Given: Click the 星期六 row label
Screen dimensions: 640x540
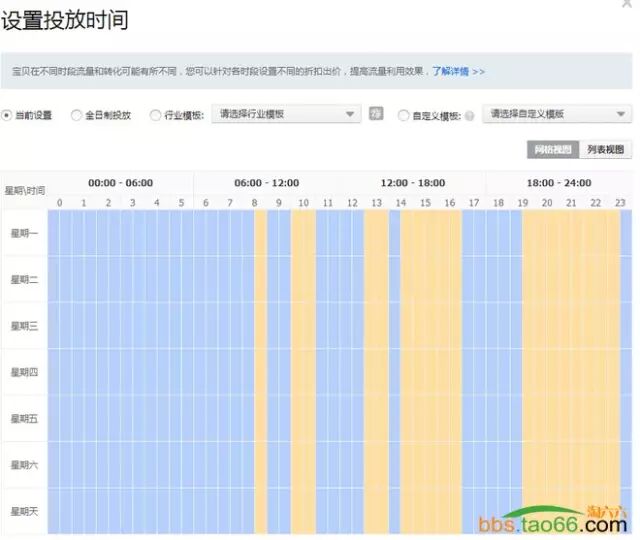Looking at the screenshot, I should click(x=24, y=465).
